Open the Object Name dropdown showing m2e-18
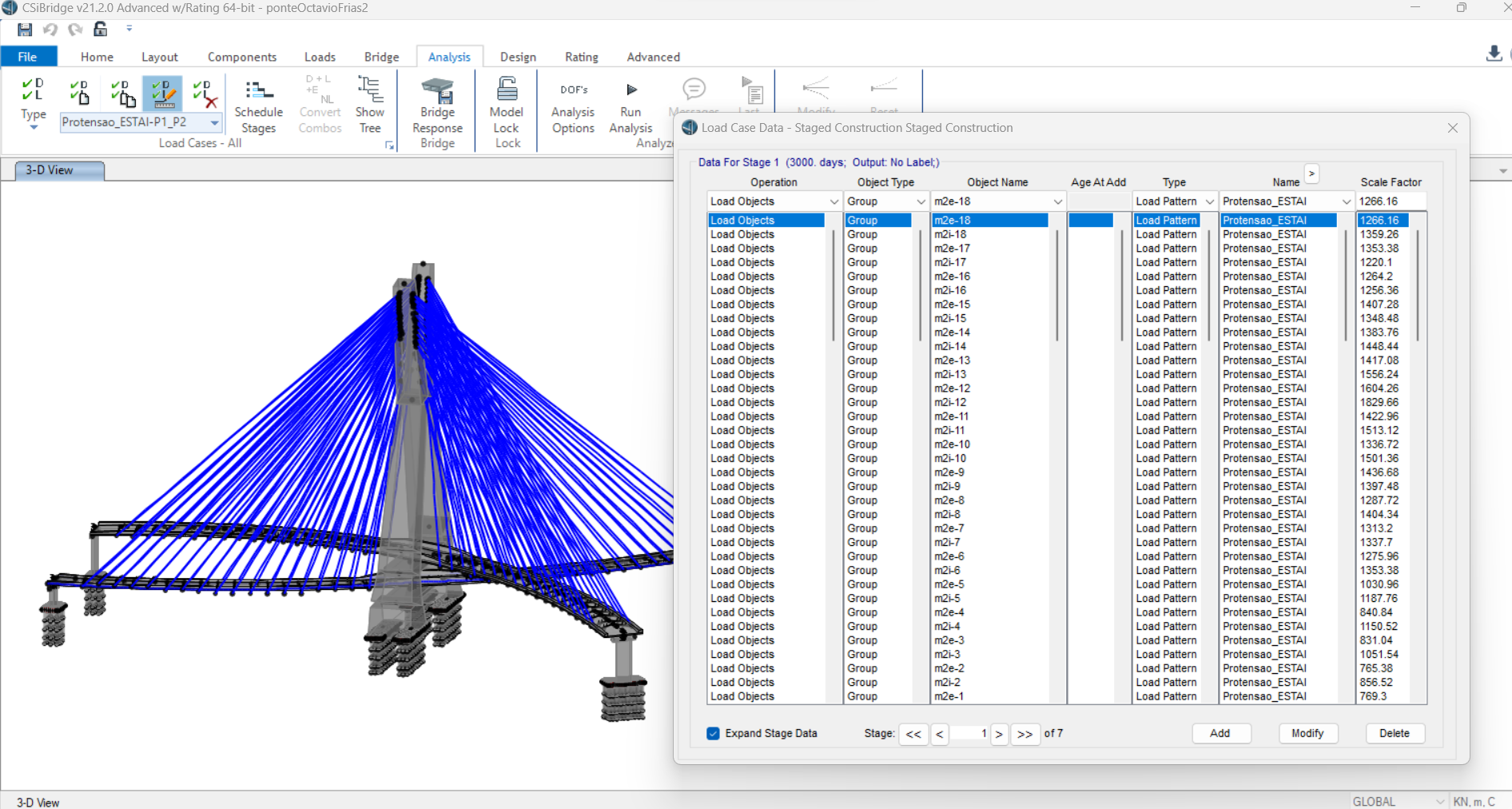Viewport: 1512px width, 809px height. tap(1056, 201)
